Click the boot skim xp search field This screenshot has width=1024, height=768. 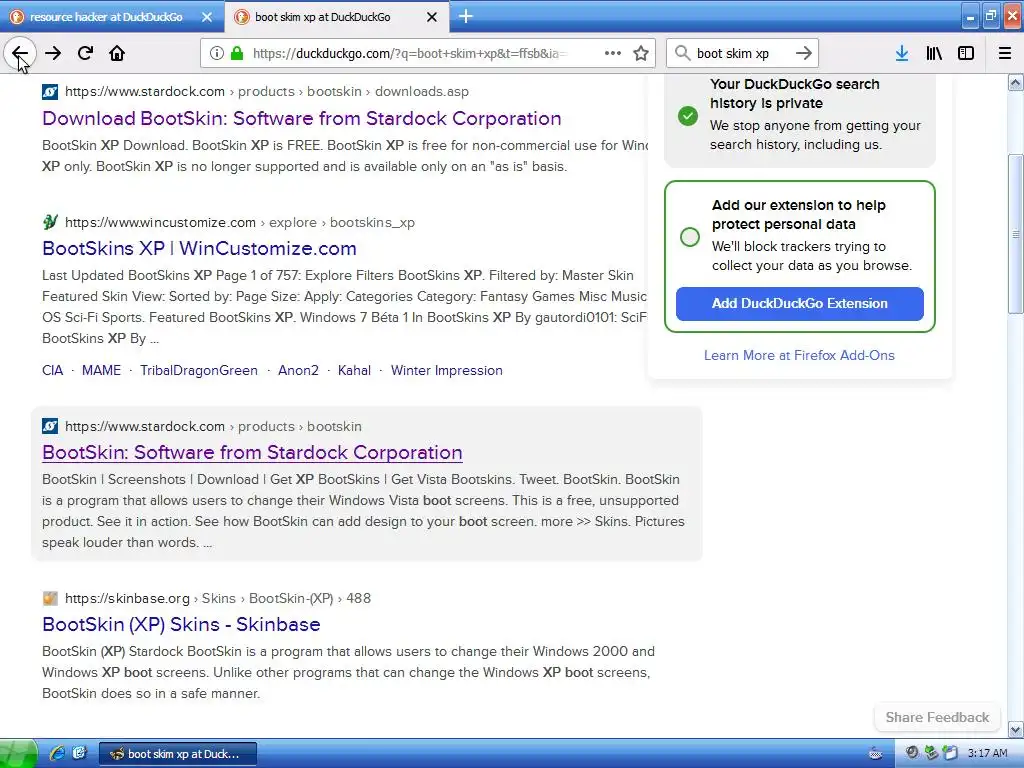(x=742, y=53)
